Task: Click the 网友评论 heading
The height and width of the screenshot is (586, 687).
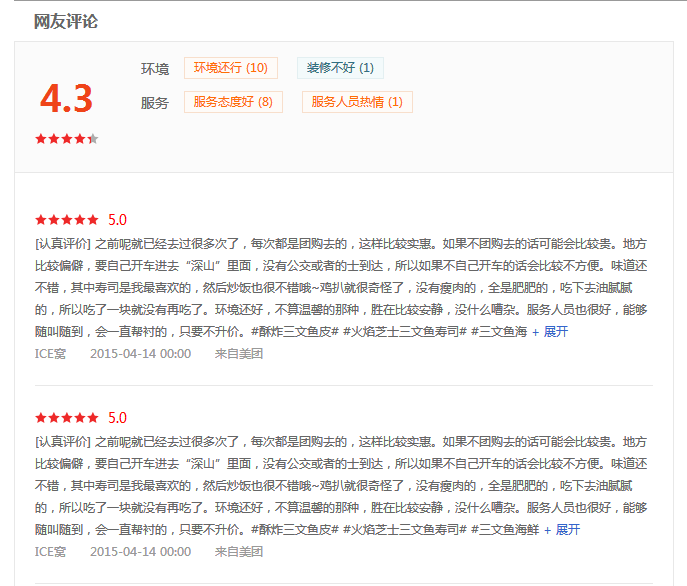Action: (66, 21)
